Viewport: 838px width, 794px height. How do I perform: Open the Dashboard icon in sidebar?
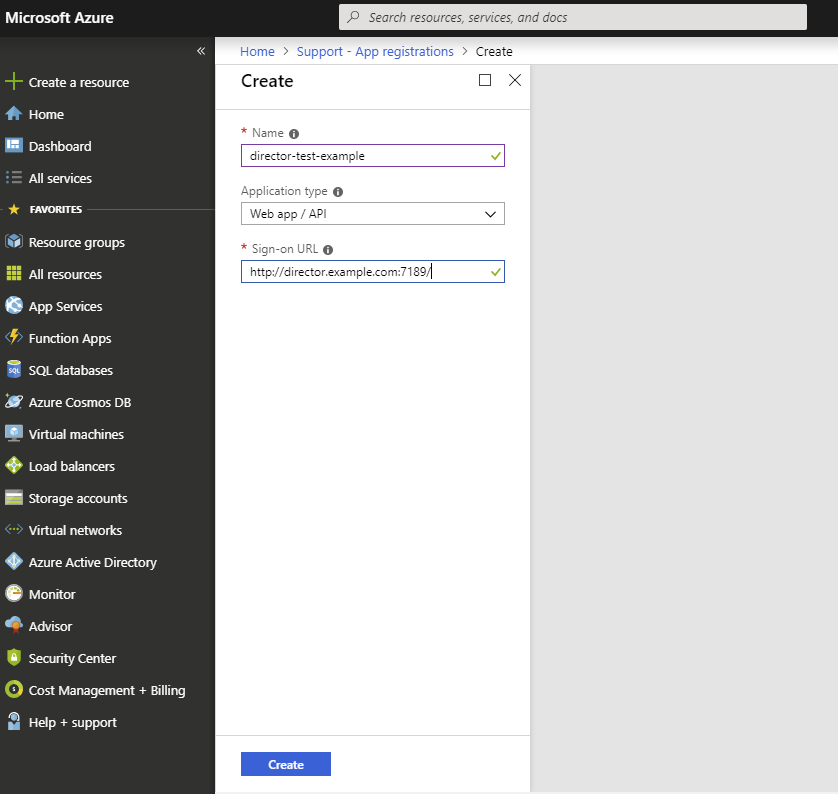pos(14,146)
